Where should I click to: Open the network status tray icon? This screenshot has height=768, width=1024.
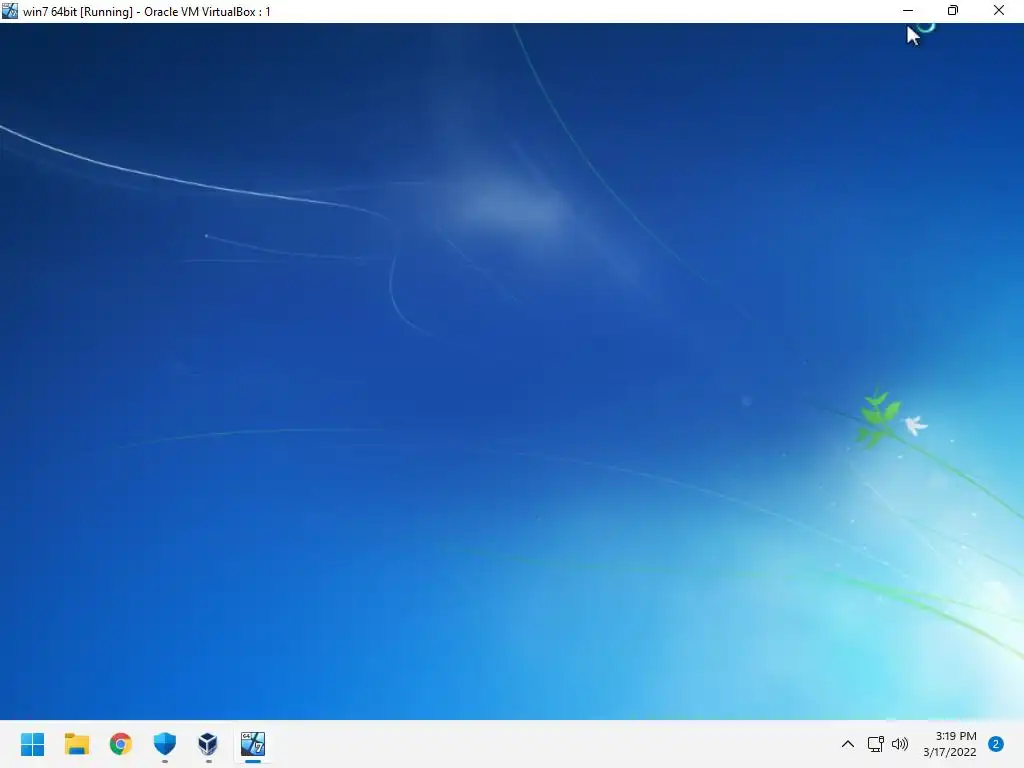point(875,744)
